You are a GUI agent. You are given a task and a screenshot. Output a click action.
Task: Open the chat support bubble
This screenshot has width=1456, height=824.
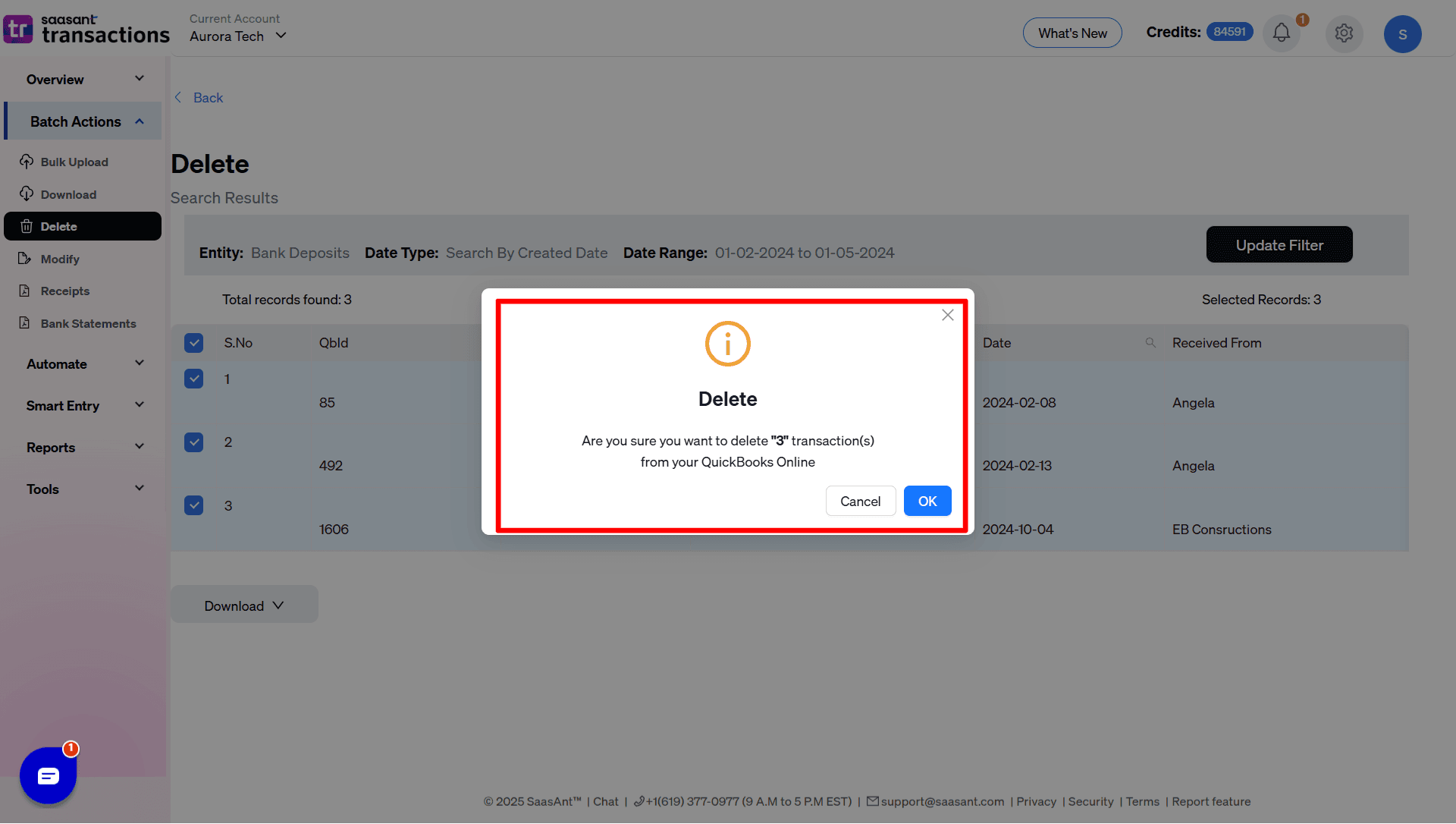(47, 775)
